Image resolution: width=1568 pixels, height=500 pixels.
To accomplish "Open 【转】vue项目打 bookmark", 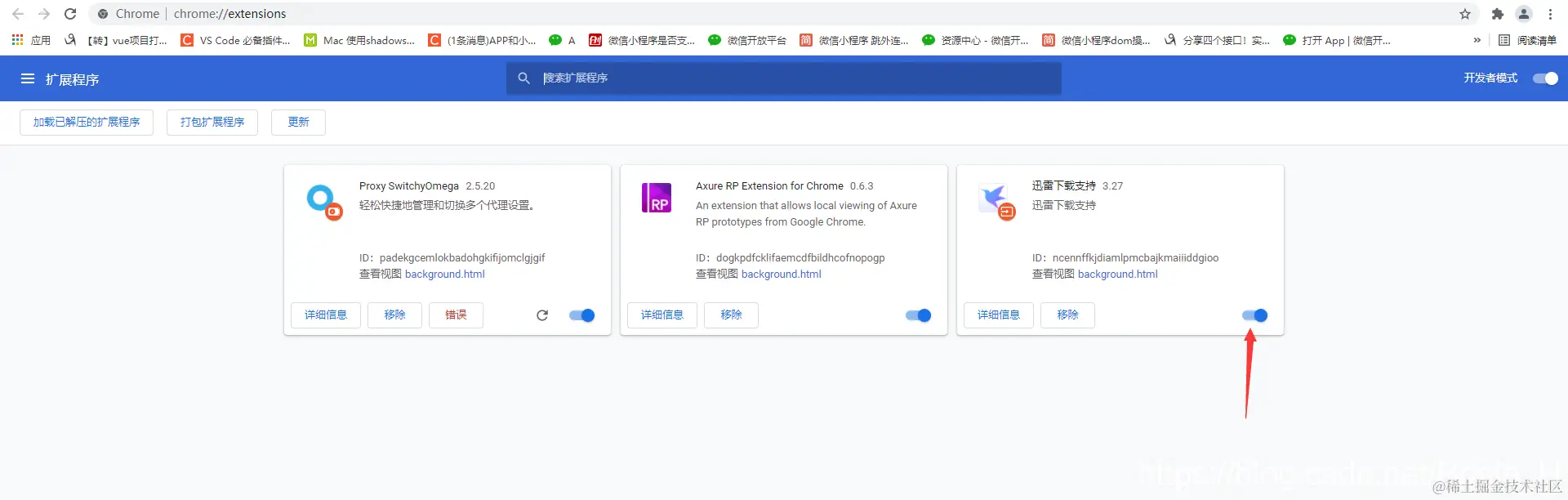I will click(x=116, y=40).
